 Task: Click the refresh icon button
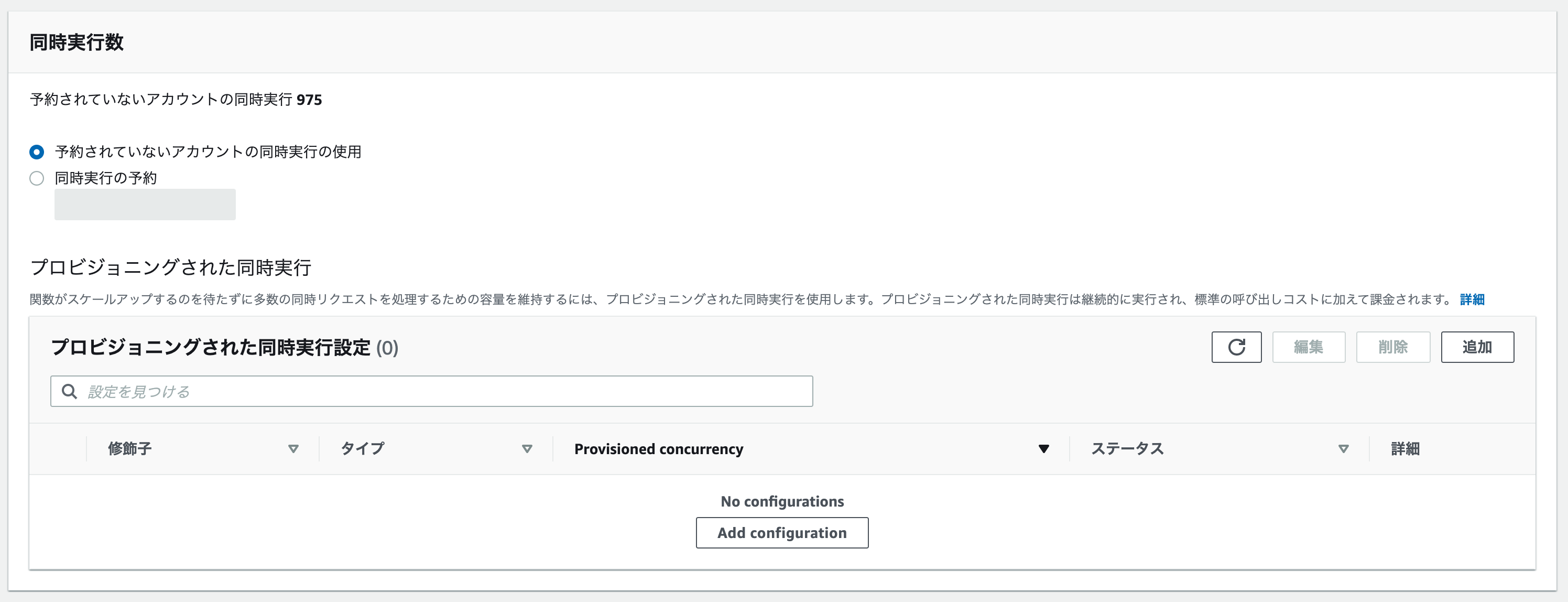coord(1236,347)
